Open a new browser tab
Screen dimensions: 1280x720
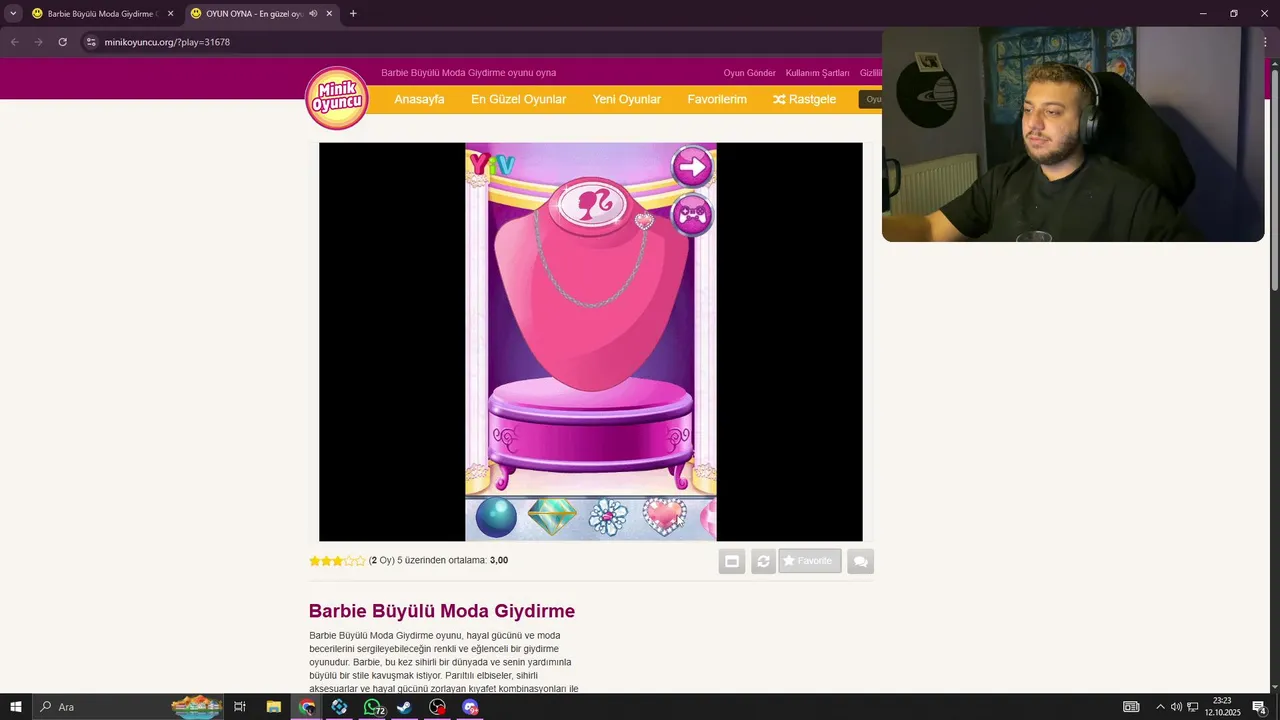click(x=353, y=14)
